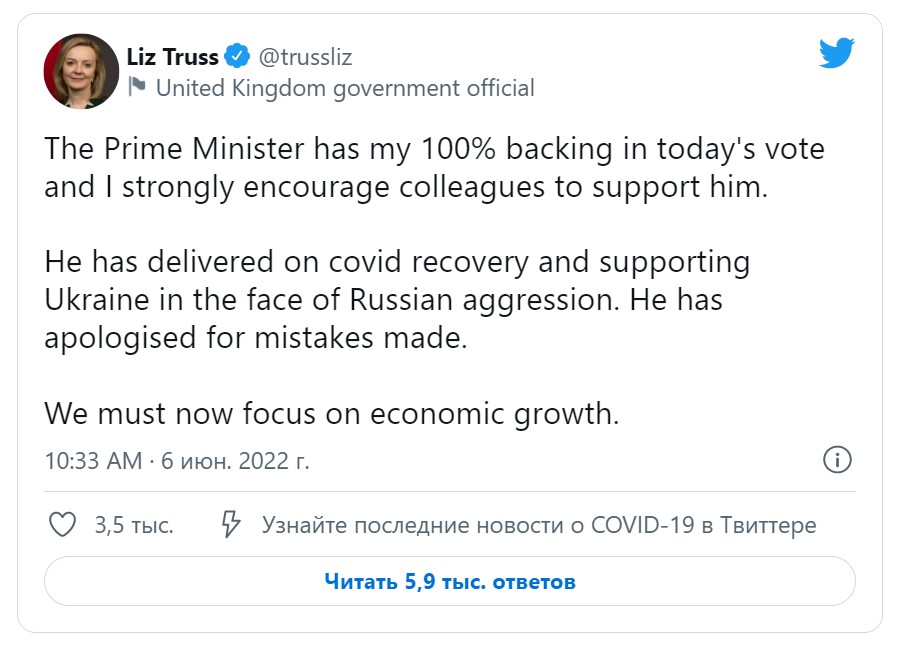This screenshot has height=645, width=903.
Task: Click the lightning bolt COVID-19 icon
Action: pos(231,525)
